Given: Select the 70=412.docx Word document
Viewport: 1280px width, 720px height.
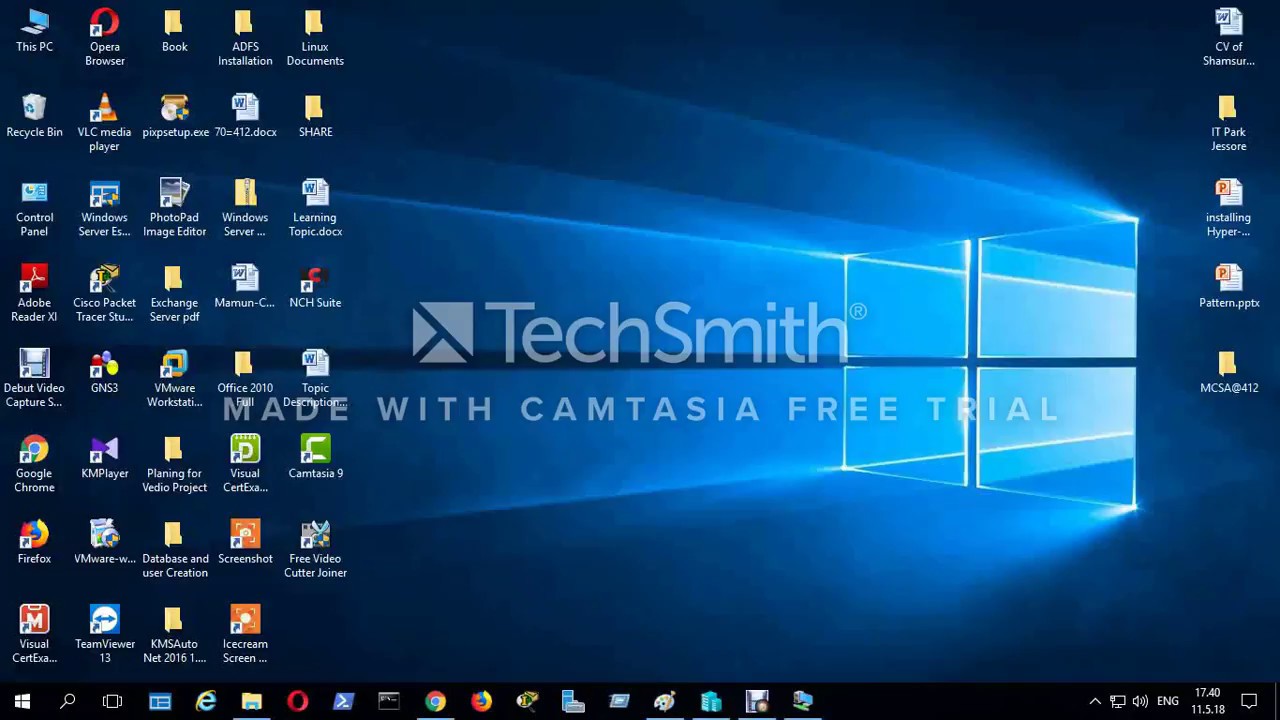Looking at the screenshot, I should click(x=245, y=116).
